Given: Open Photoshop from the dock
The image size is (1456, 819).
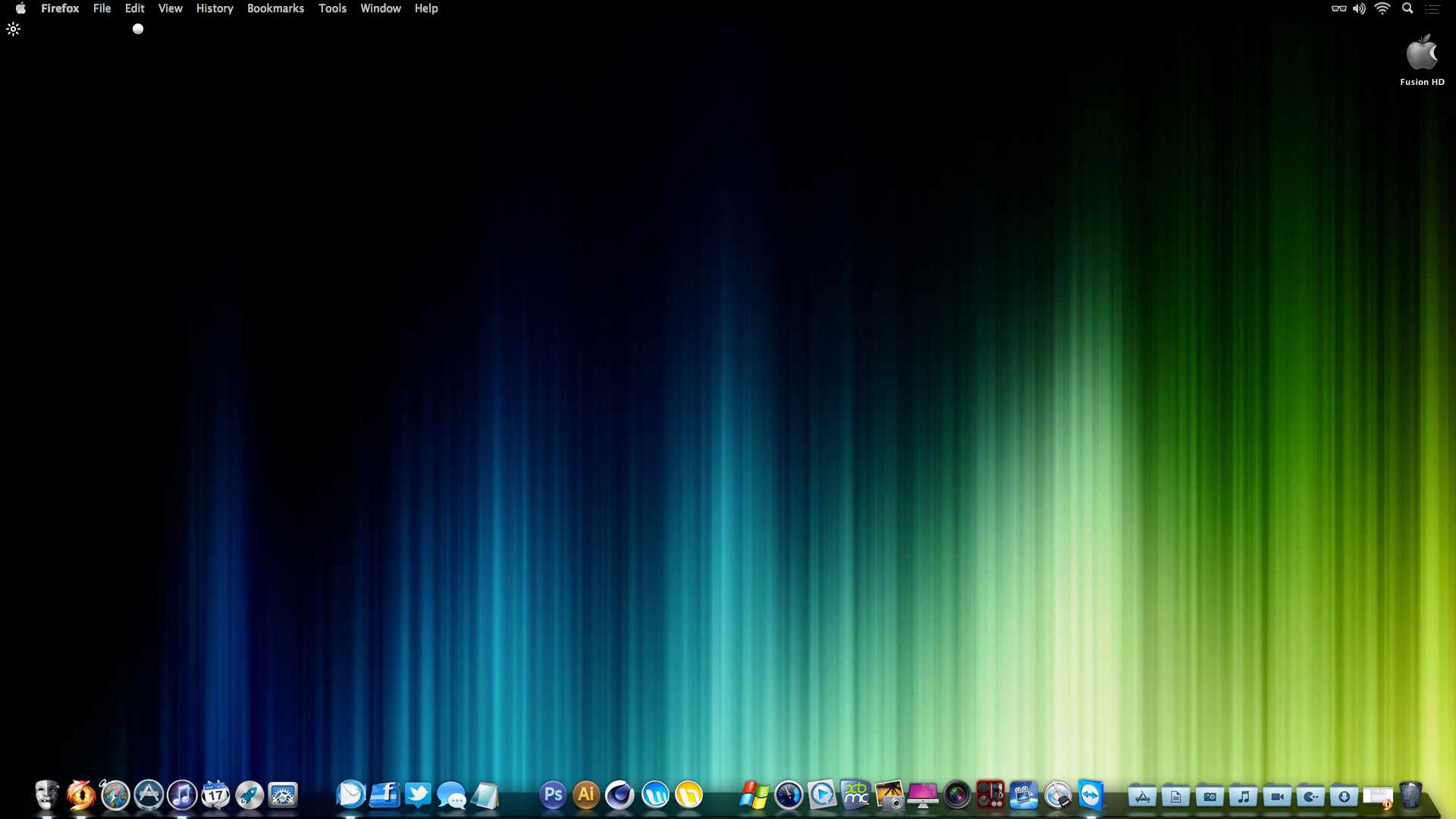Looking at the screenshot, I should tap(553, 795).
